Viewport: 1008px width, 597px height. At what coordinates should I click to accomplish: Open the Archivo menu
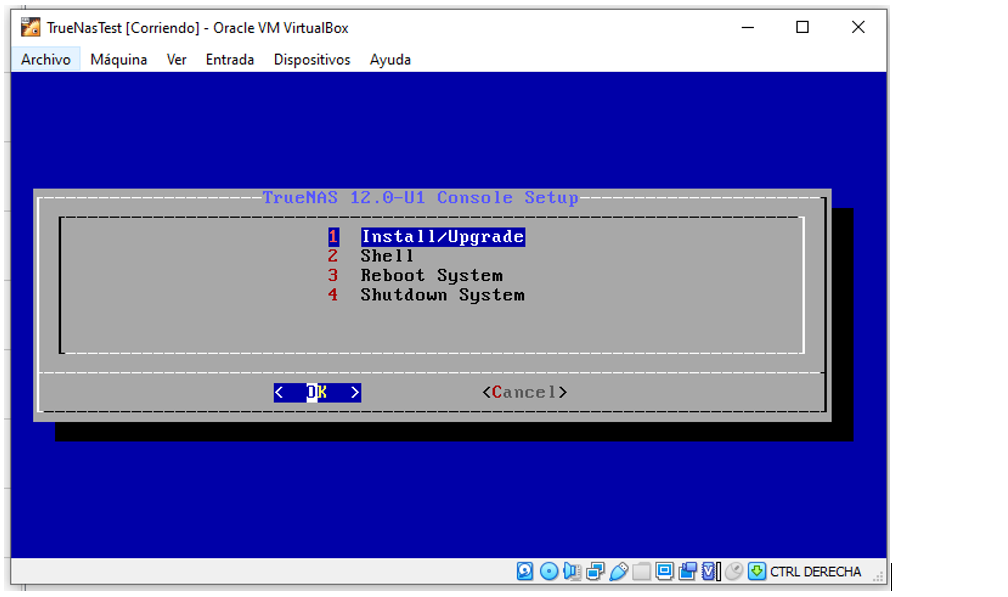click(46, 60)
